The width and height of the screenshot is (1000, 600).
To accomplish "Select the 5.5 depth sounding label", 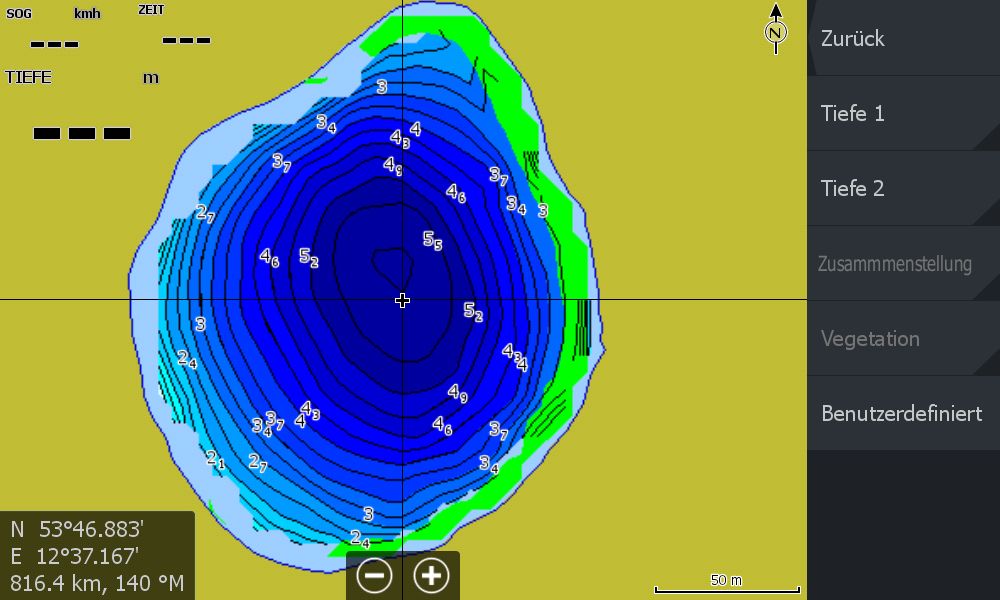I will point(432,240).
